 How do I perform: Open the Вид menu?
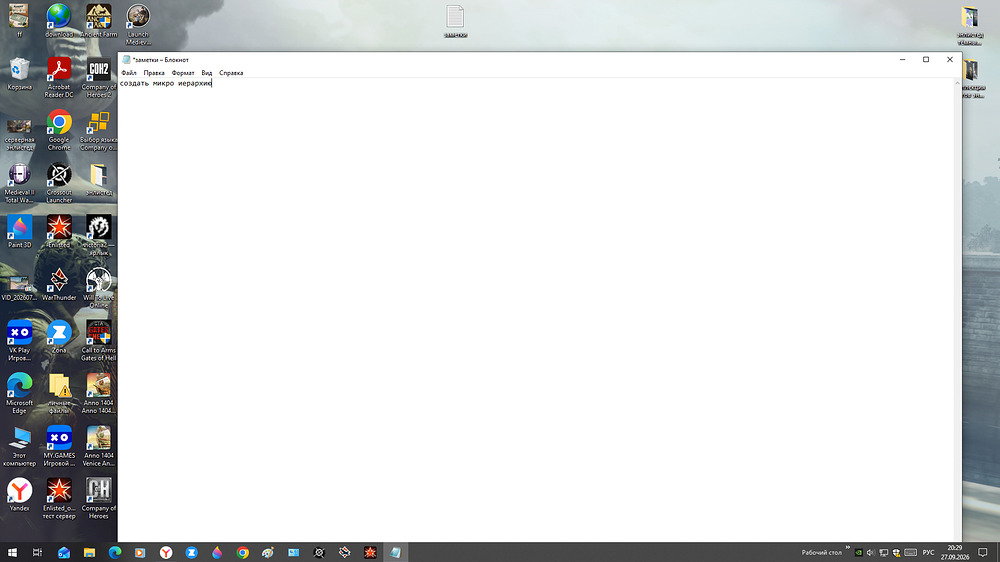tap(207, 73)
